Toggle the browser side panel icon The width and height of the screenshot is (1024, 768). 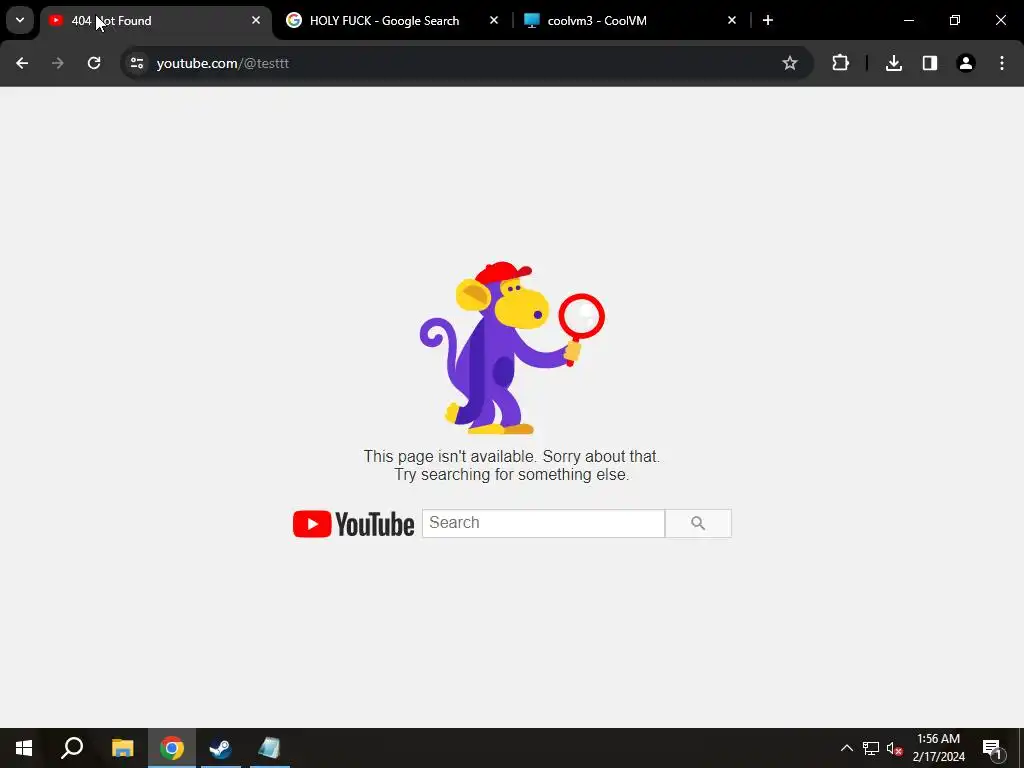(x=930, y=63)
